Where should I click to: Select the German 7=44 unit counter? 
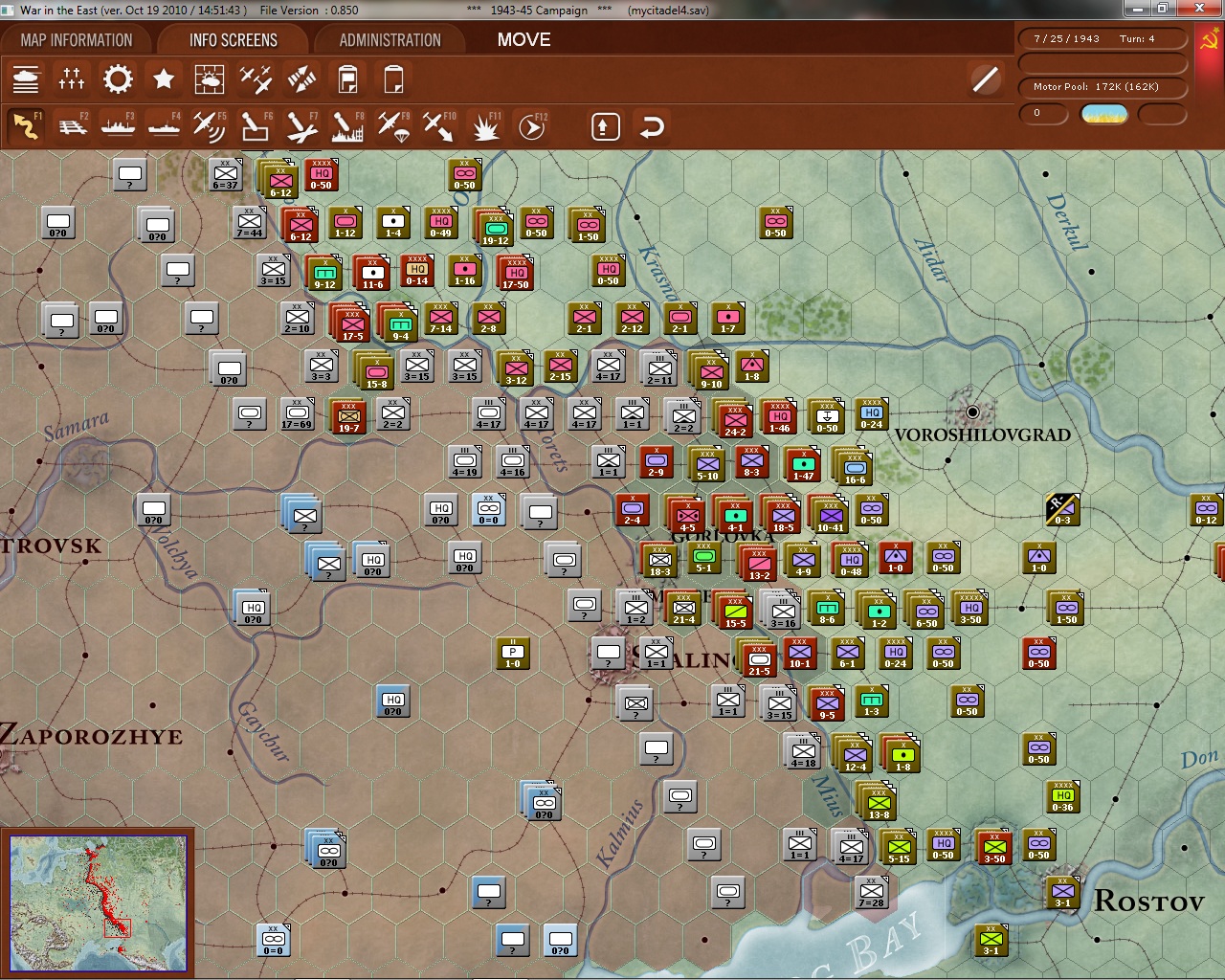(250, 223)
